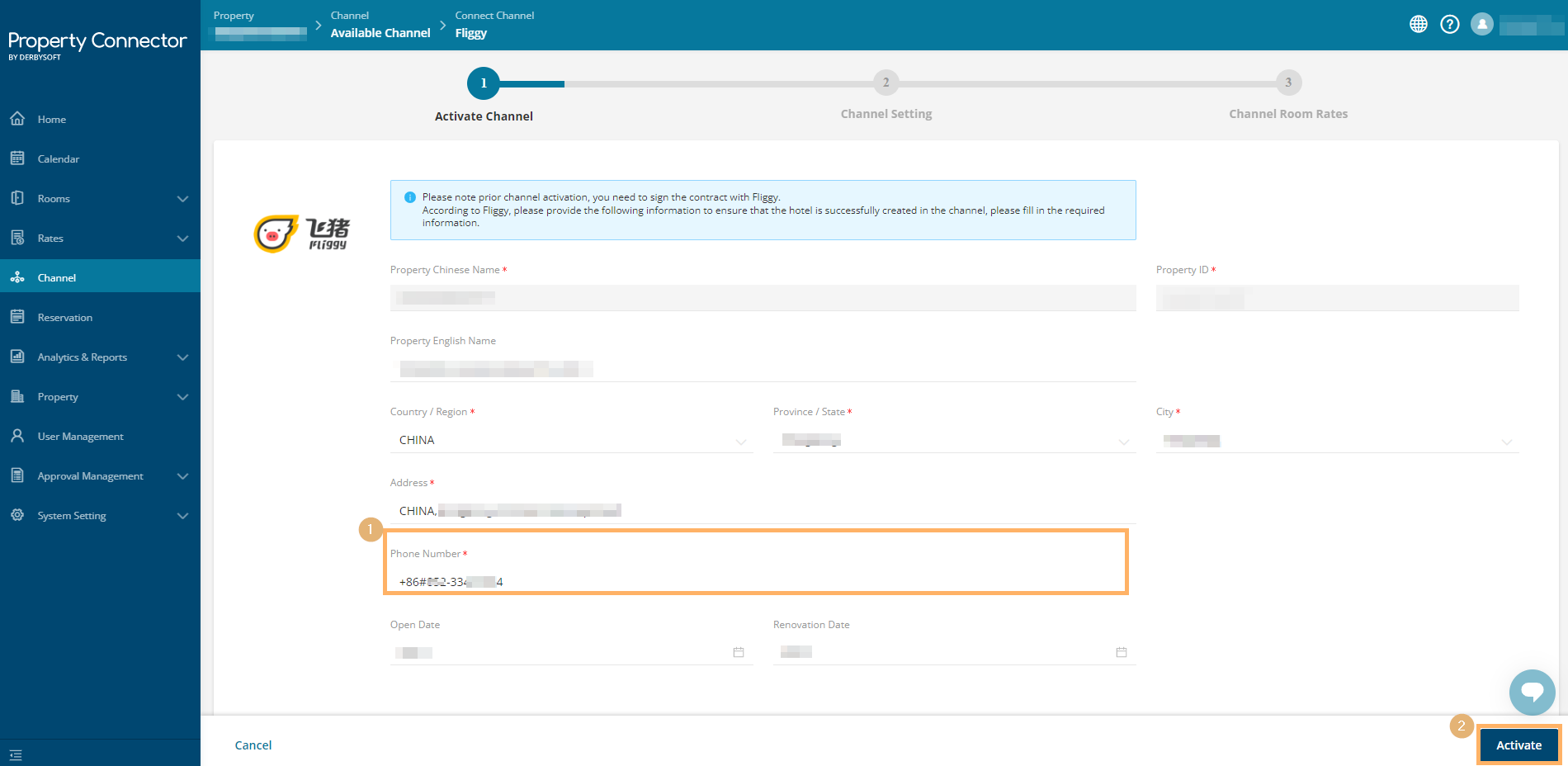Open the Calendar sidebar icon
Screen dimensions: 1568x766
[x=17, y=158]
